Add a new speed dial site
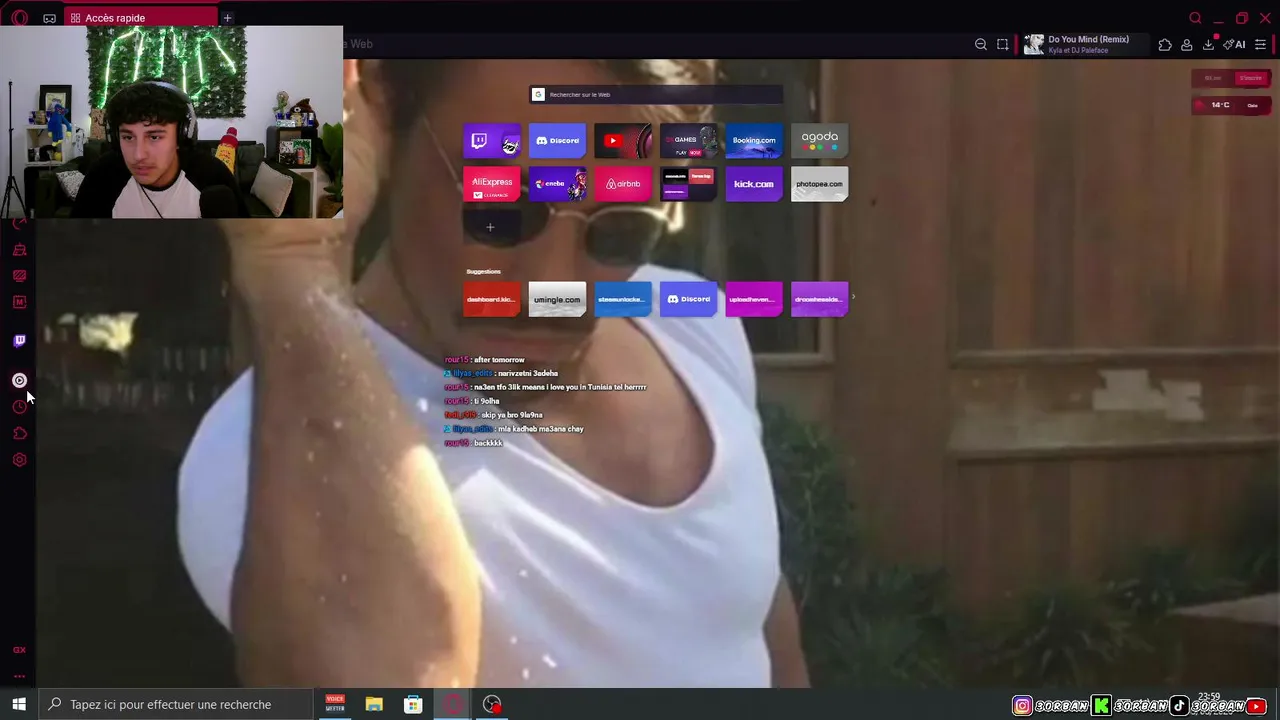Screen dimensions: 1280x720 point(490,227)
